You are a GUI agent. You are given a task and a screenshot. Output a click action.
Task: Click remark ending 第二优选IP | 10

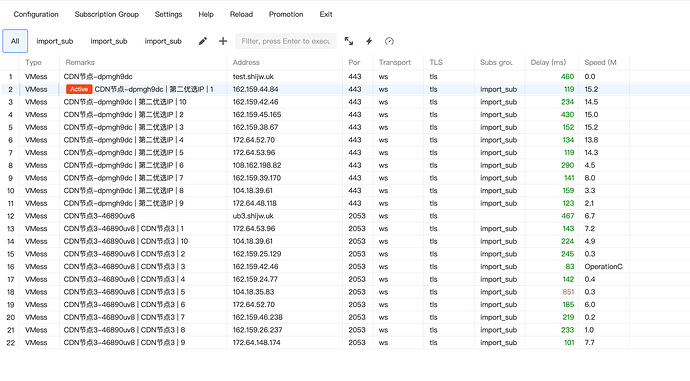click(125, 102)
